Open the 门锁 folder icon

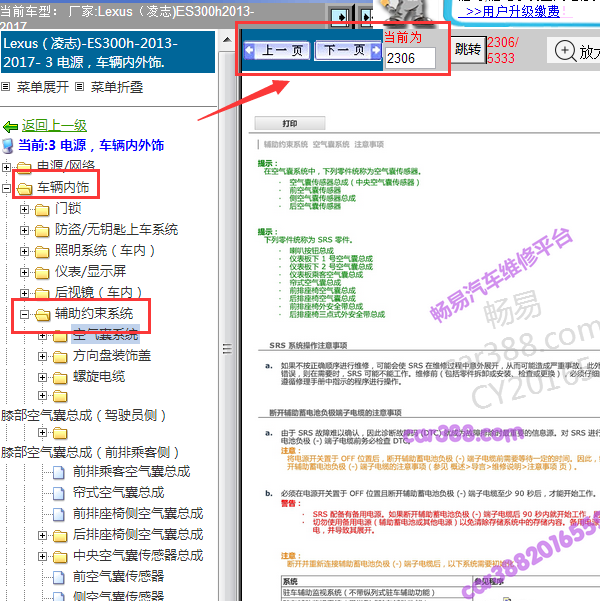coord(42,210)
